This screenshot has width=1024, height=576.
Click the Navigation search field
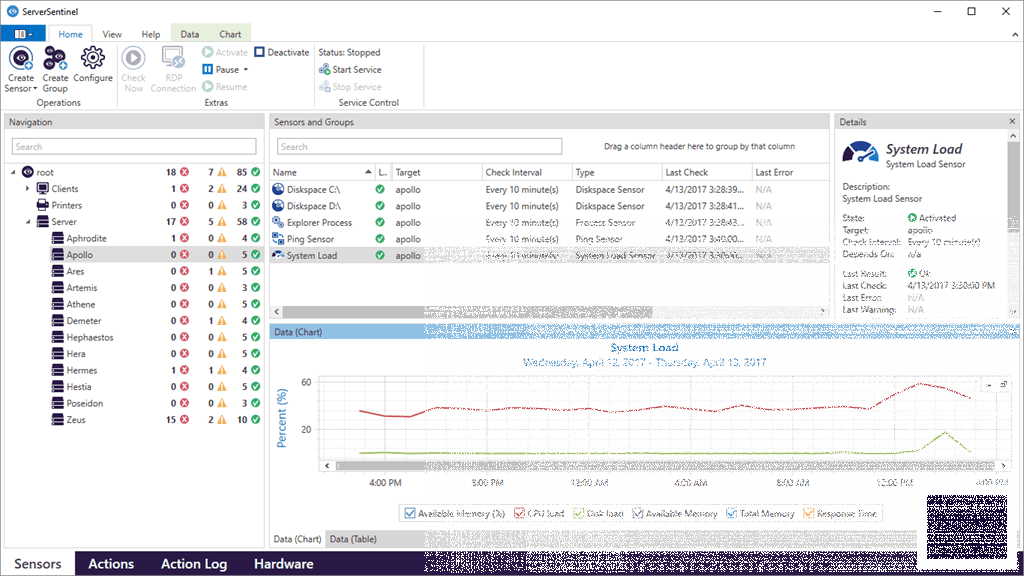pos(134,147)
